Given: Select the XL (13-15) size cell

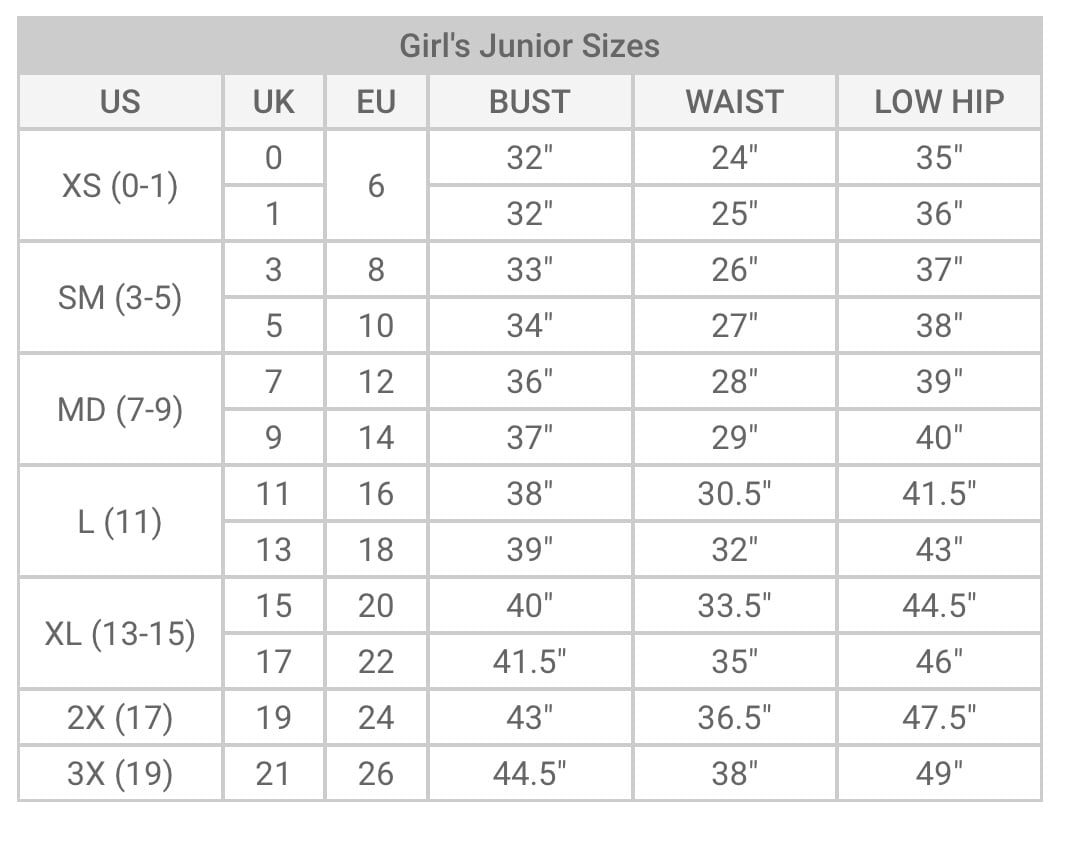Looking at the screenshot, I should click(x=120, y=634).
